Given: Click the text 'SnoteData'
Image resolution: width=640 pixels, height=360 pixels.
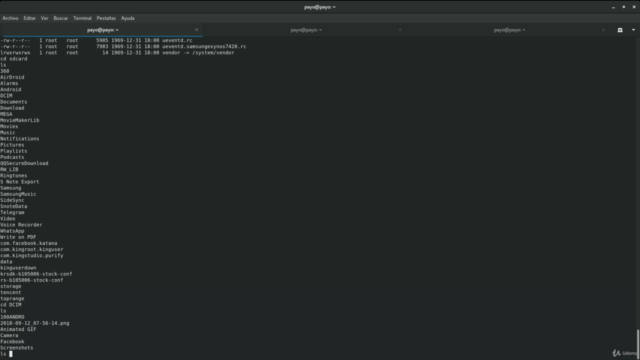Looking at the screenshot, I should pyautogui.click(x=13, y=207).
